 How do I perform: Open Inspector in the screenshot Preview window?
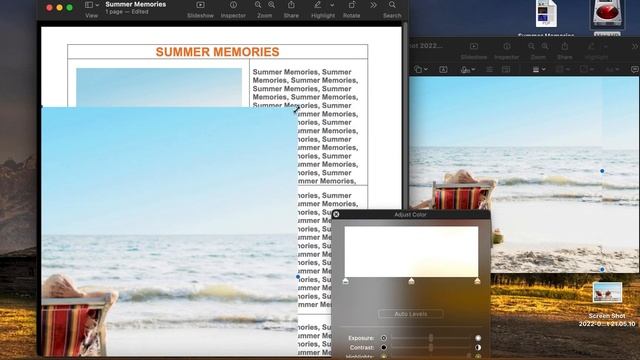tap(507, 47)
